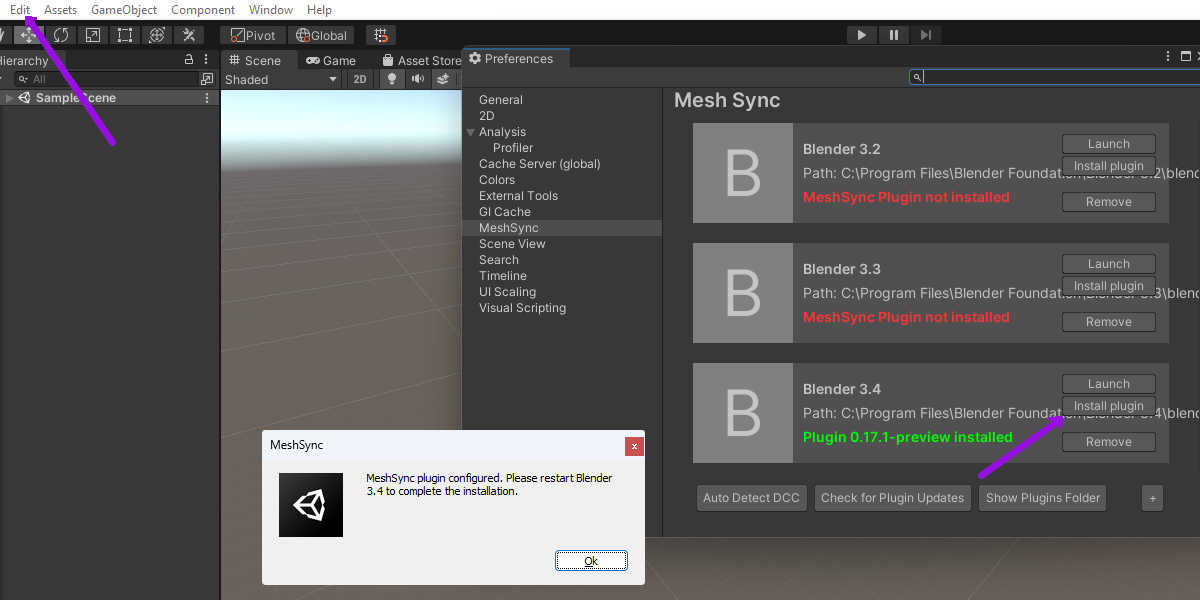Click Ok in the MeshSync dialog
The height and width of the screenshot is (600, 1200).
pos(591,561)
